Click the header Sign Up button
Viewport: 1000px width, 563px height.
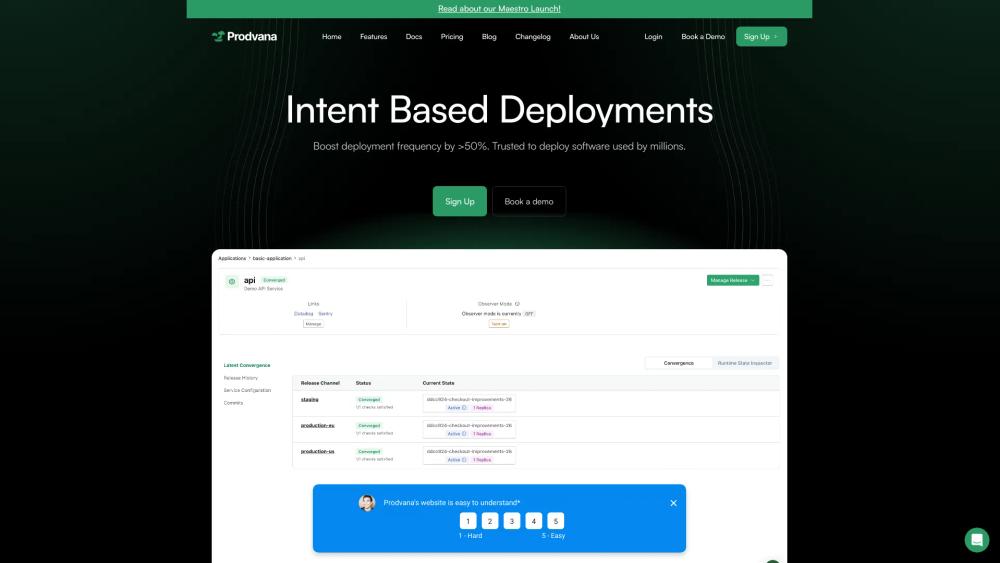pos(761,36)
